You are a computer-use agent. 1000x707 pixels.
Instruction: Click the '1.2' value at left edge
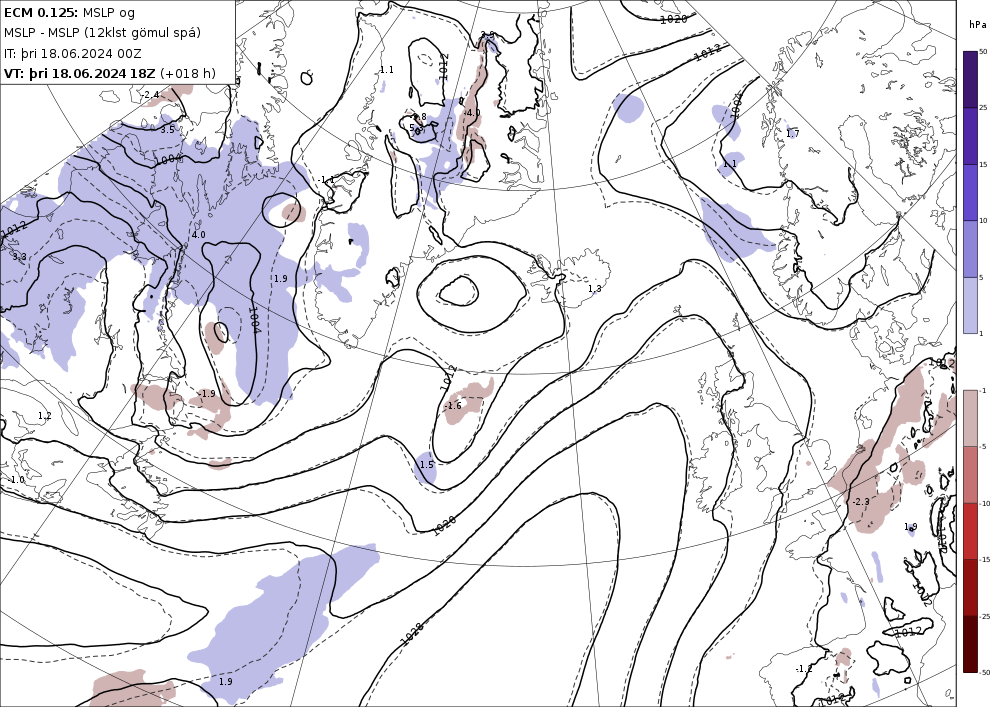pyautogui.click(x=45, y=416)
